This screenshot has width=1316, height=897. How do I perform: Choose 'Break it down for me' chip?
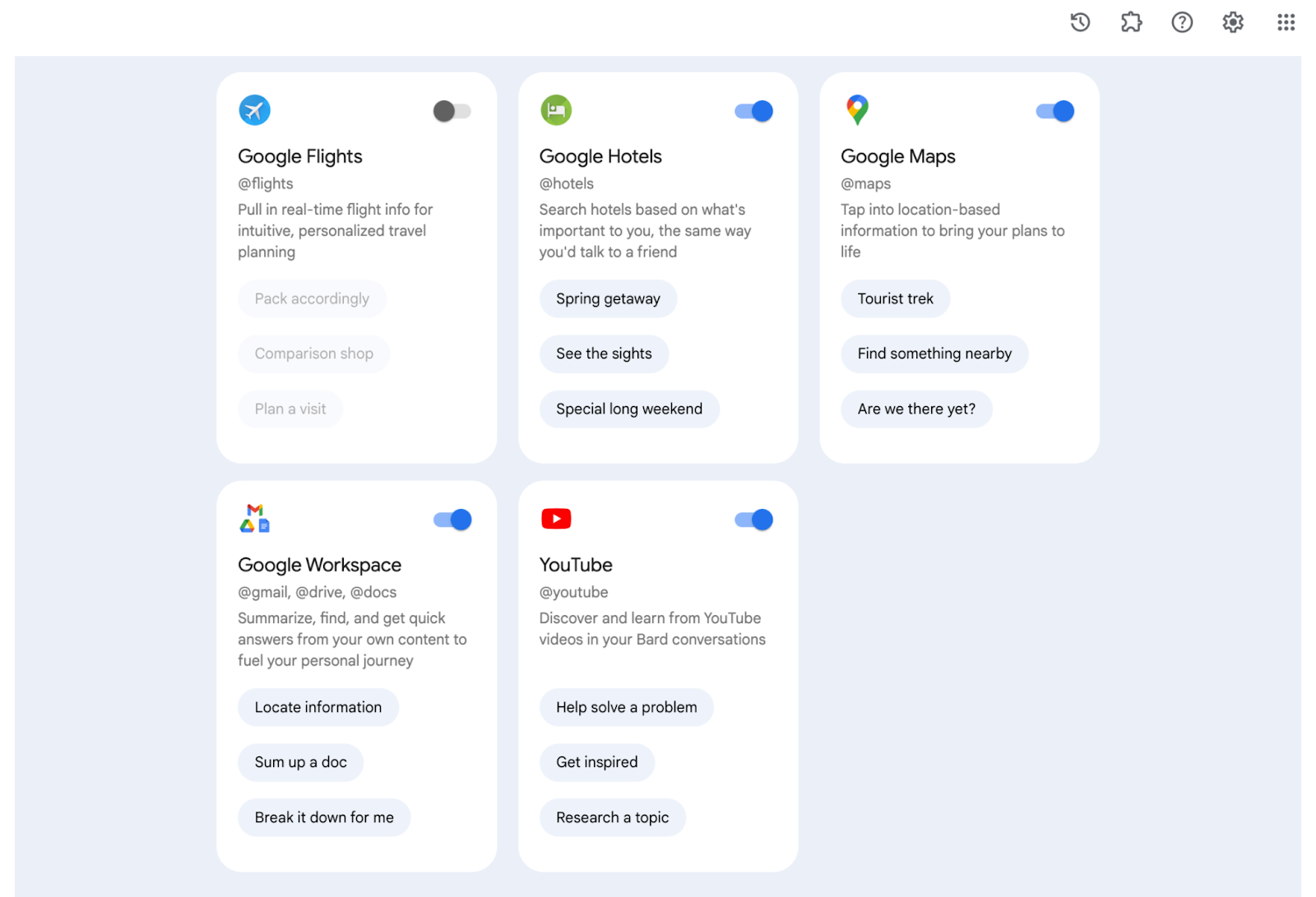pos(324,817)
